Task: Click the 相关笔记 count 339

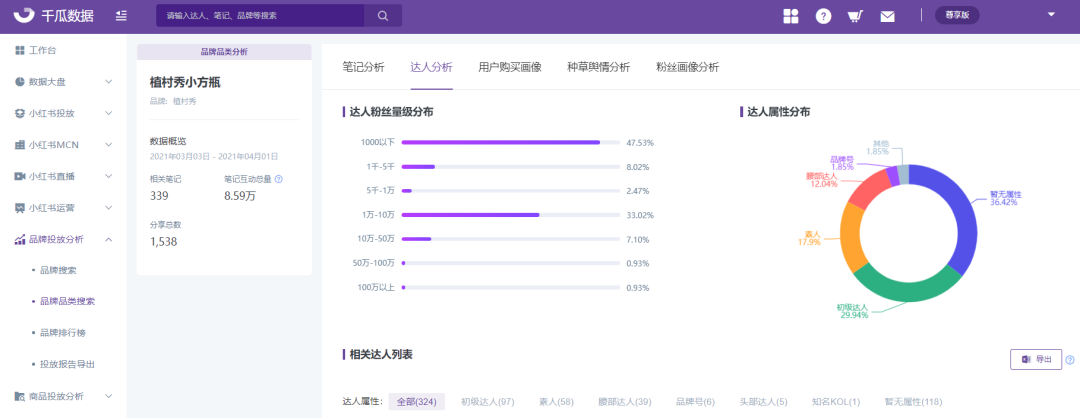Action: (x=159, y=196)
